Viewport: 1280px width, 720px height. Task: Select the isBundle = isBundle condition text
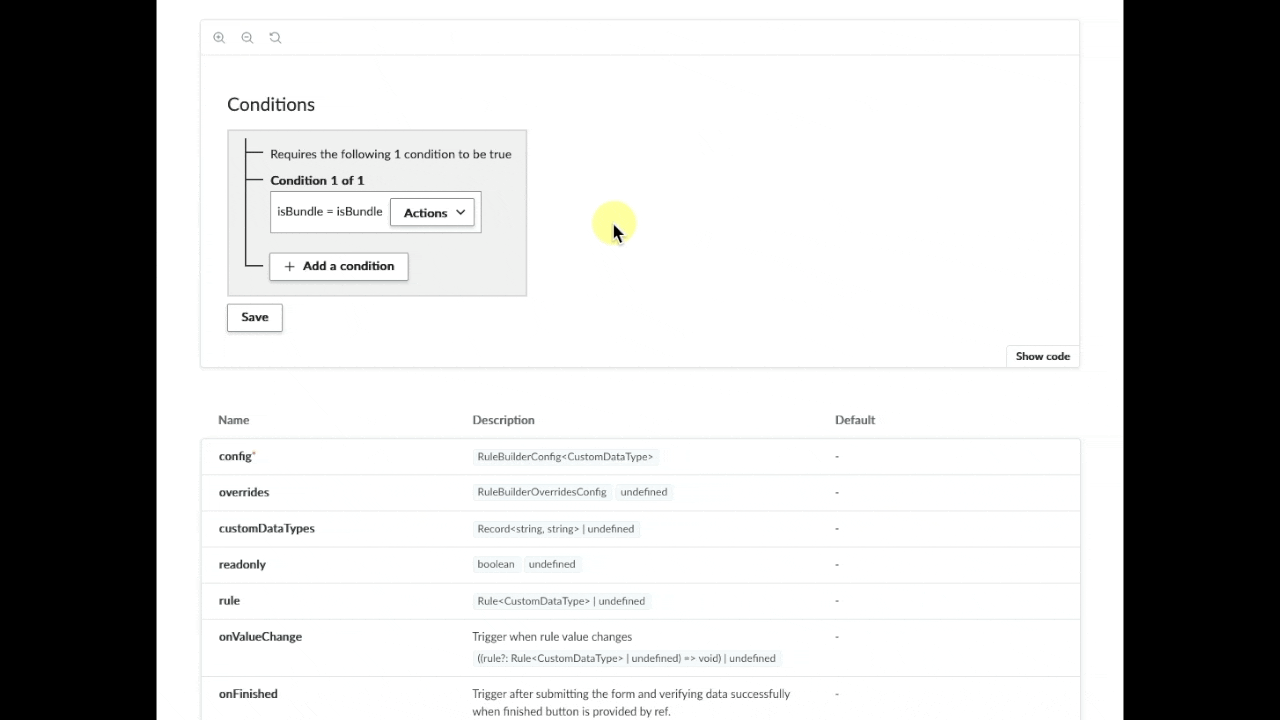point(329,212)
